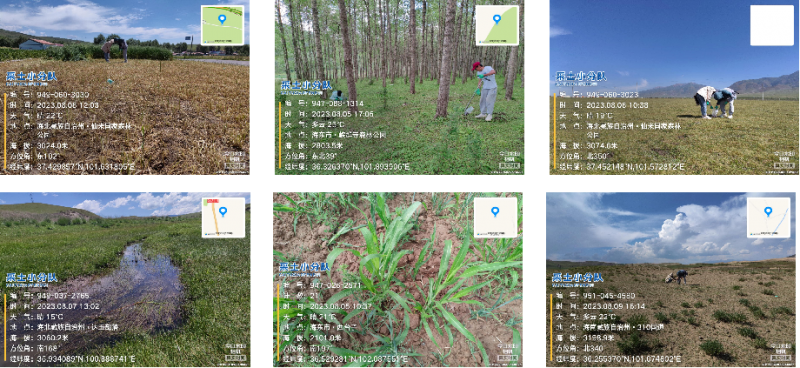Screen dimensions: 800x368
Task: Click coordinates 37.452148°N,101.572812°E
Action: pyautogui.click(x=635, y=166)
